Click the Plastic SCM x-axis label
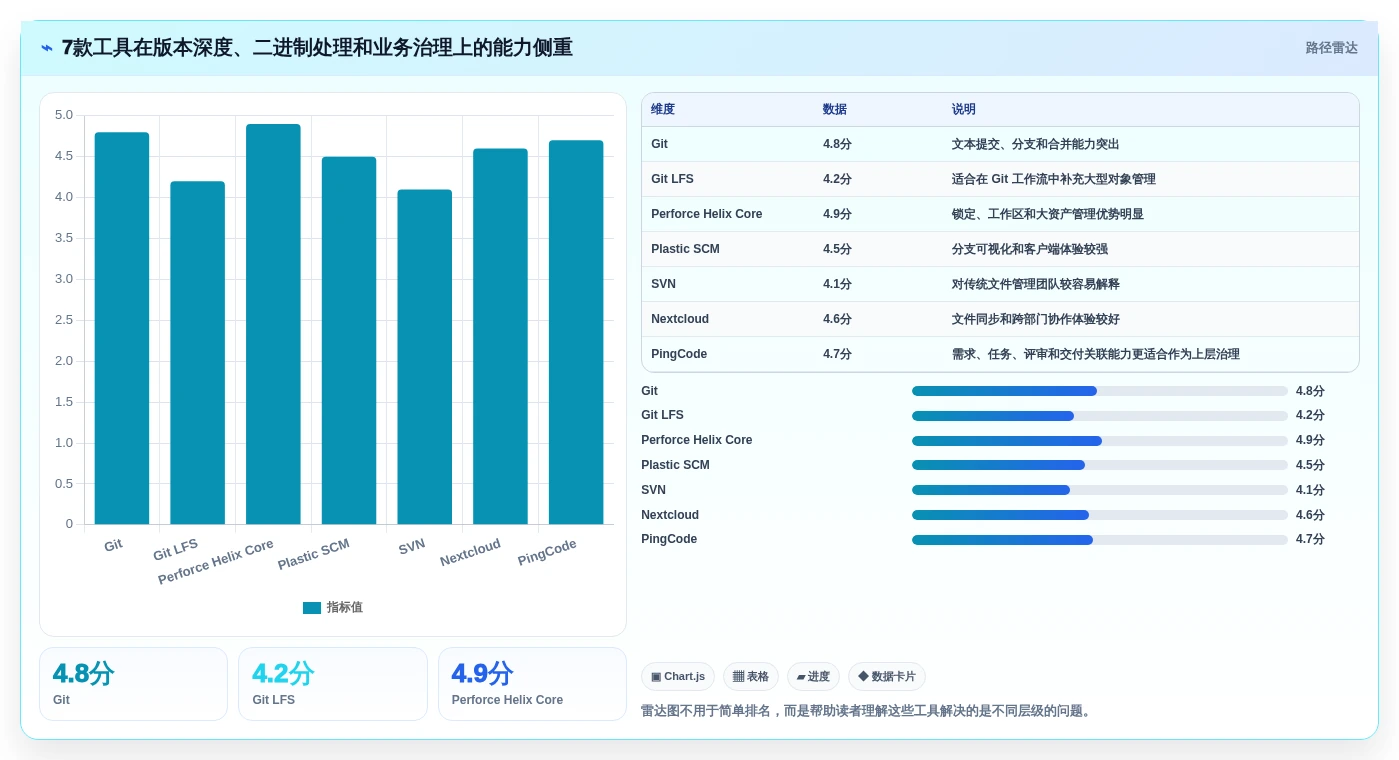This screenshot has width=1399, height=760. click(x=314, y=554)
